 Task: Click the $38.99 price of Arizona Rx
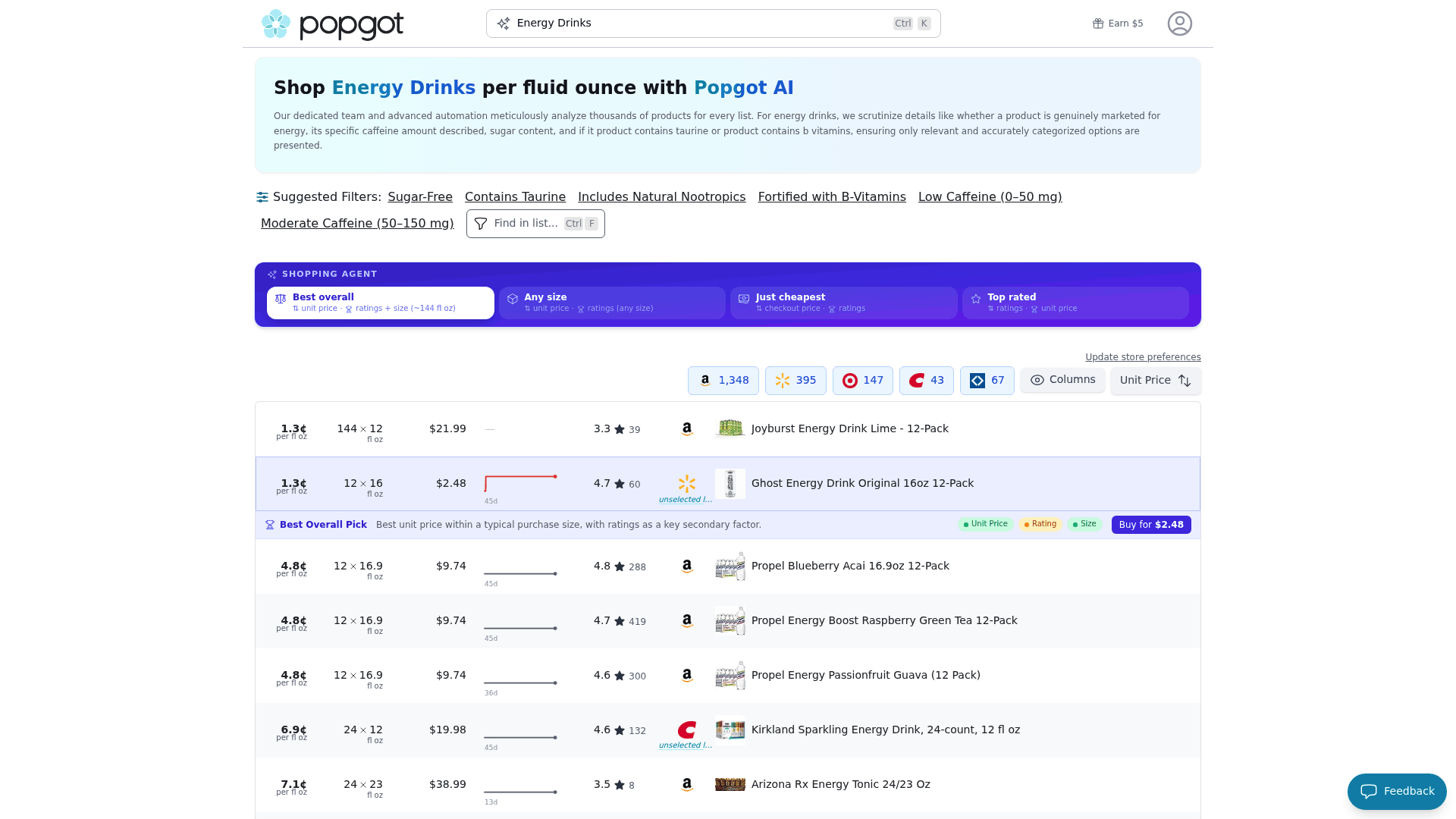[447, 785]
